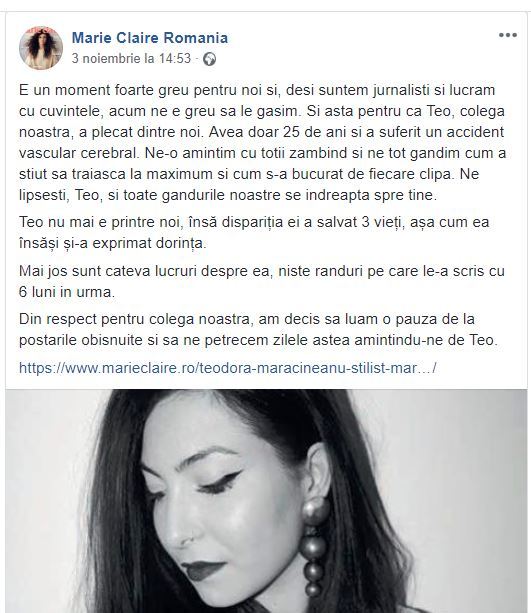Click the phrase 'vascular cerebral' in the post
This screenshot has height=613, width=531.
(77, 152)
